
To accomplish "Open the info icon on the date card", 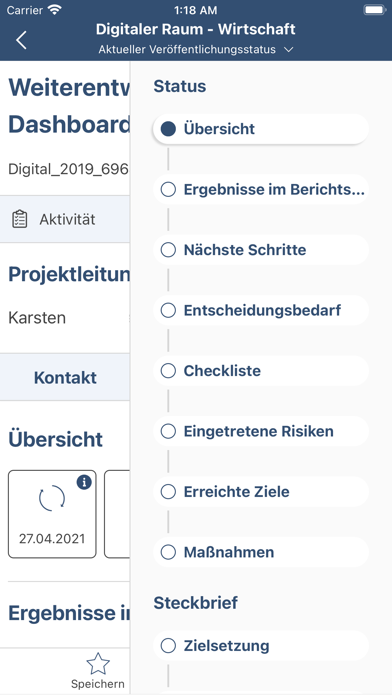I will 84,482.
